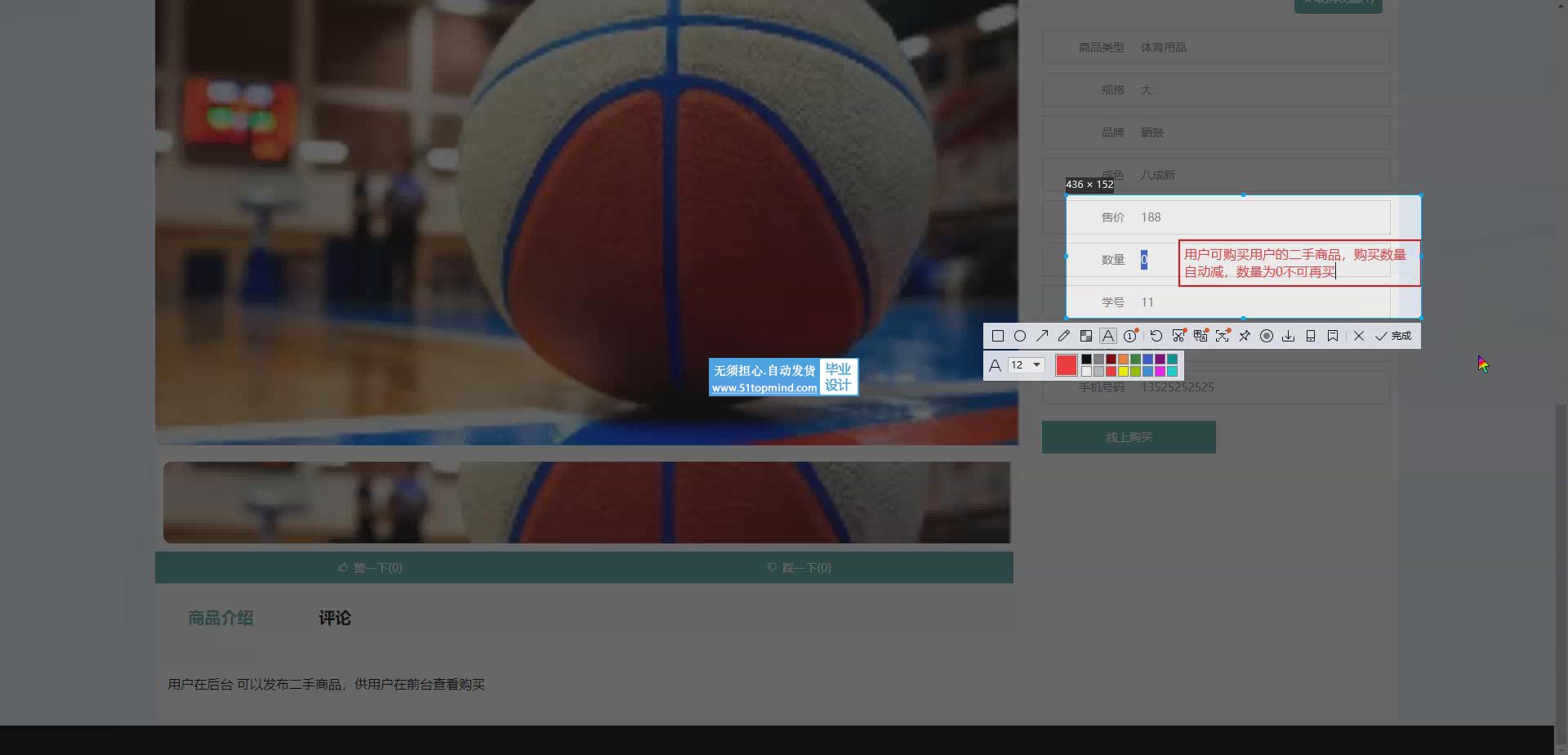This screenshot has width=1568, height=755.
Task: Select the pencil freehand tool
Action: 1064,336
